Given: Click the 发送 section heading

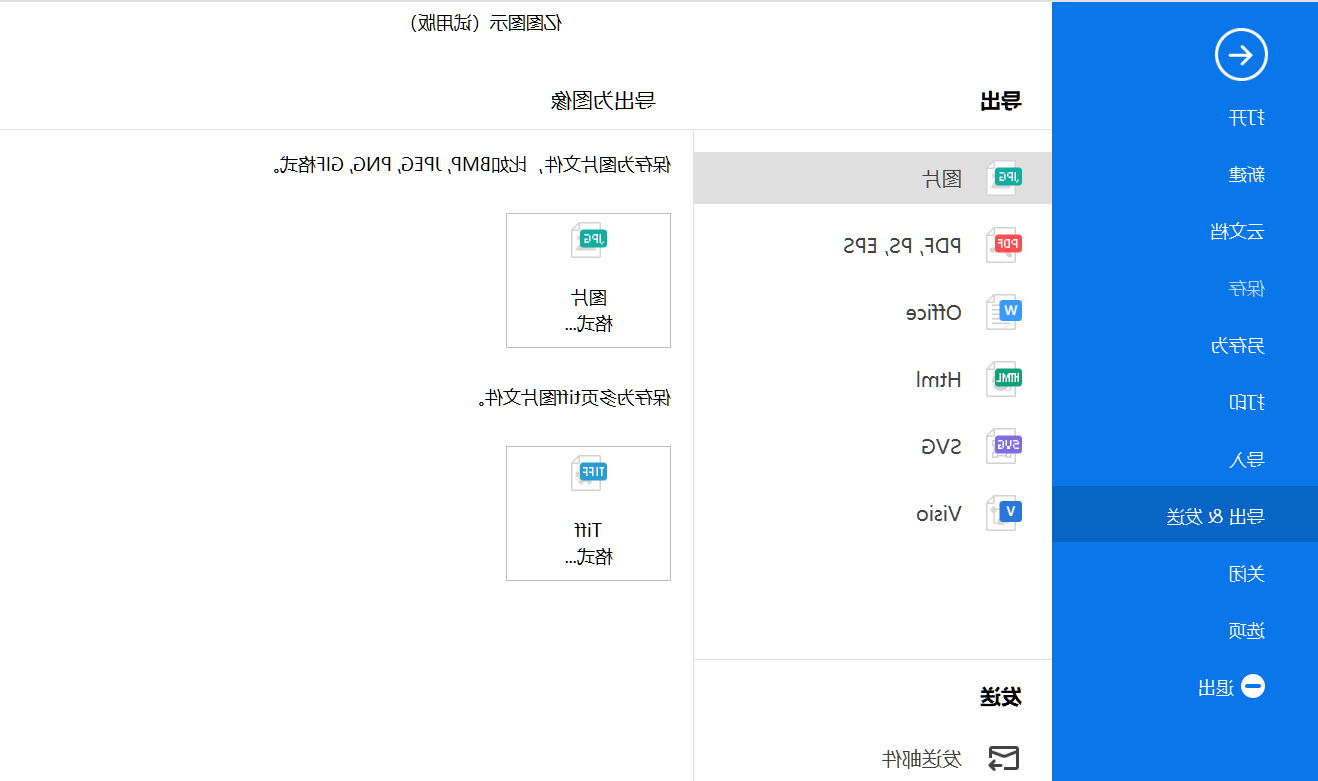Looking at the screenshot, I should click(1001, 698).
